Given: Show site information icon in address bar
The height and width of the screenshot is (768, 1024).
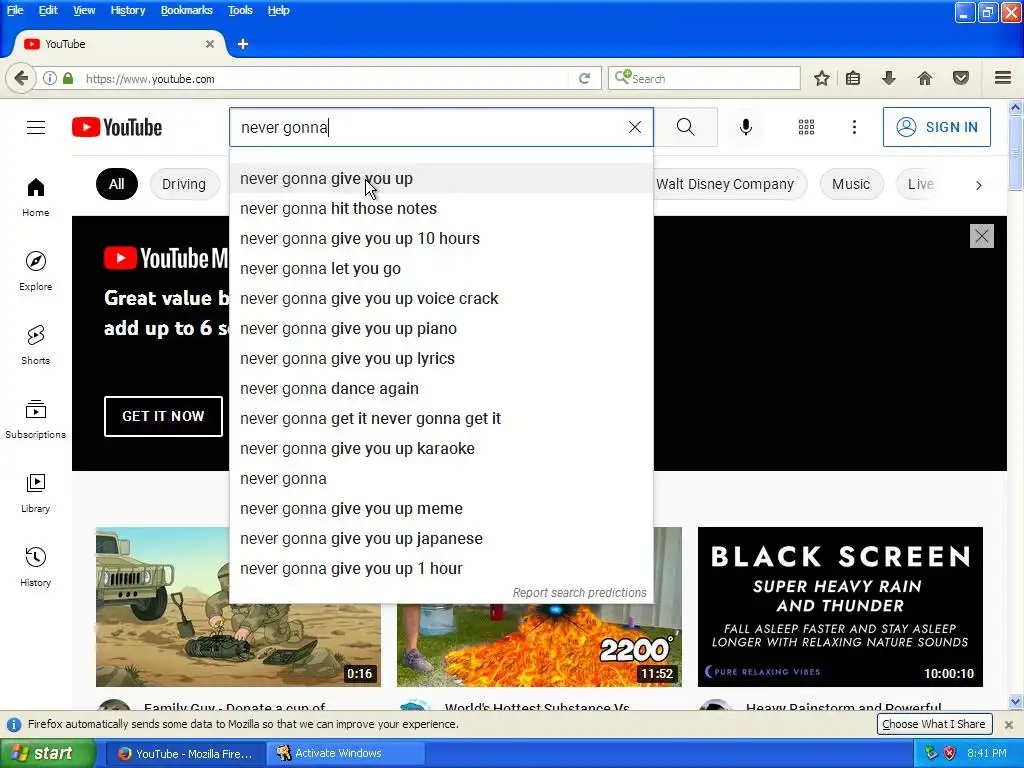Looking at the screenshot, I should 50,78.
